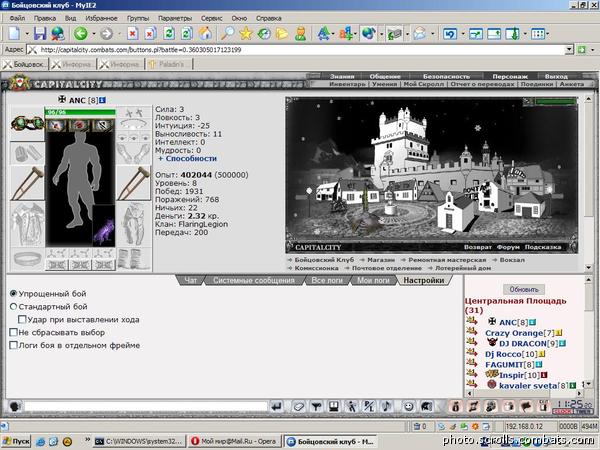
Task: Select the Упрощенный бой radio button
Action: [13, 294]
